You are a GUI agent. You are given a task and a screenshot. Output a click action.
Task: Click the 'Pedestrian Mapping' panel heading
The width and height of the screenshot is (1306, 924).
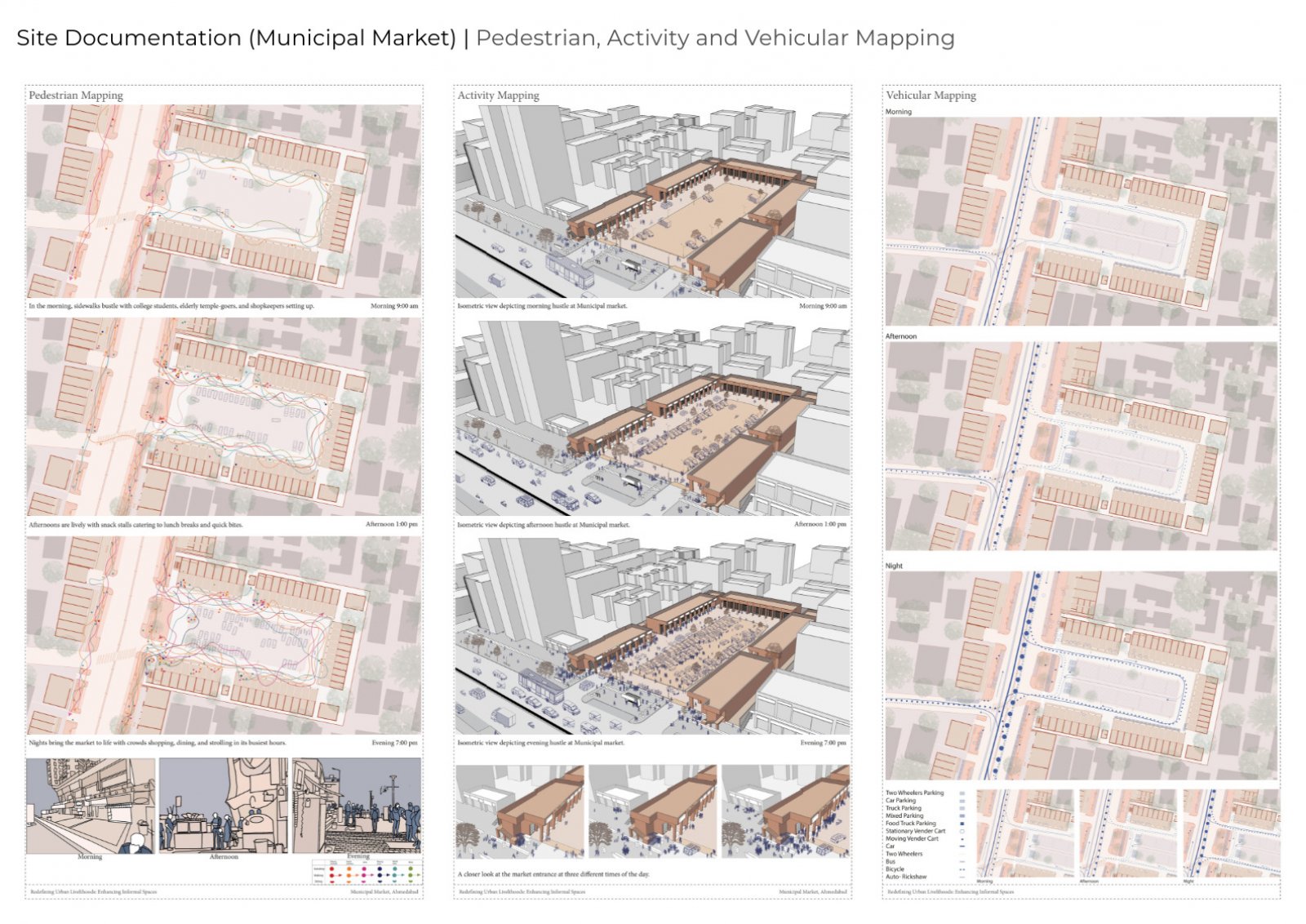pyautogui.click(x=76, y=96)
